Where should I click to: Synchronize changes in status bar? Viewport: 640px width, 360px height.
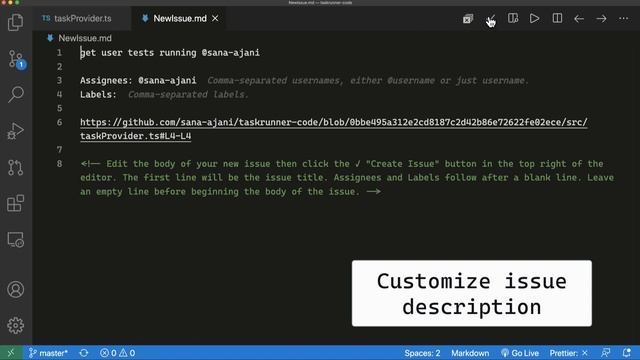coord(84,353)
